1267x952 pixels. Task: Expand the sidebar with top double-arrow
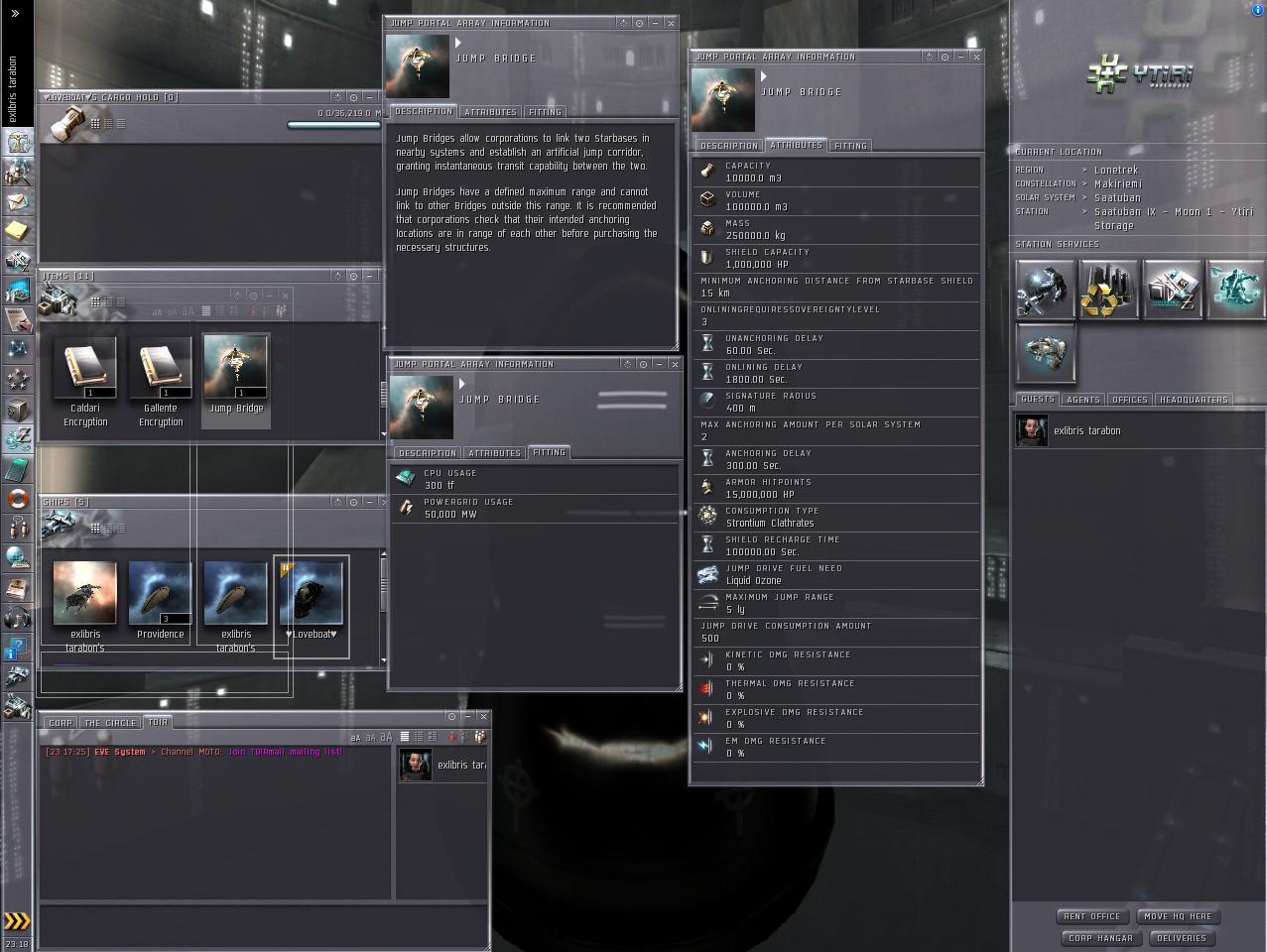point(16,14)
